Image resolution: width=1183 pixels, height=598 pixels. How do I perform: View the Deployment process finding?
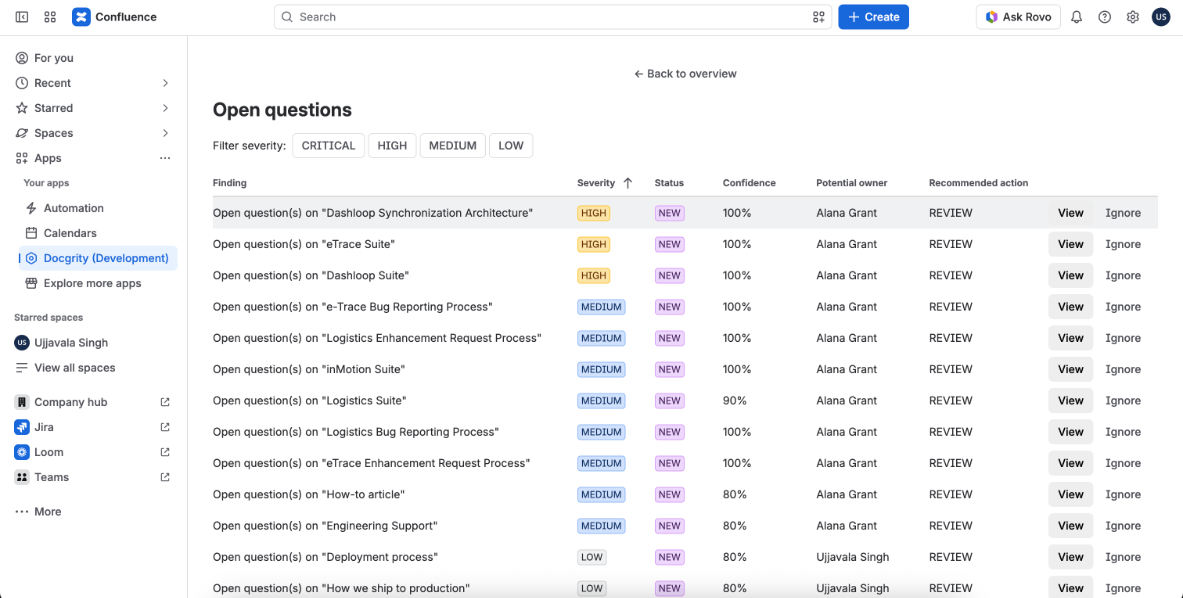tap(1071, 557)
